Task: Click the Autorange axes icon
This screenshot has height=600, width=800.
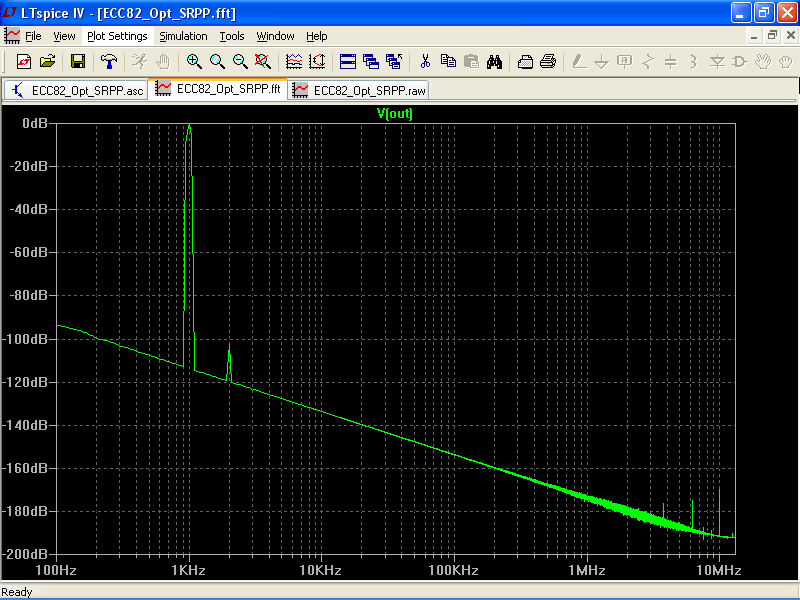Action: (317, 62)
